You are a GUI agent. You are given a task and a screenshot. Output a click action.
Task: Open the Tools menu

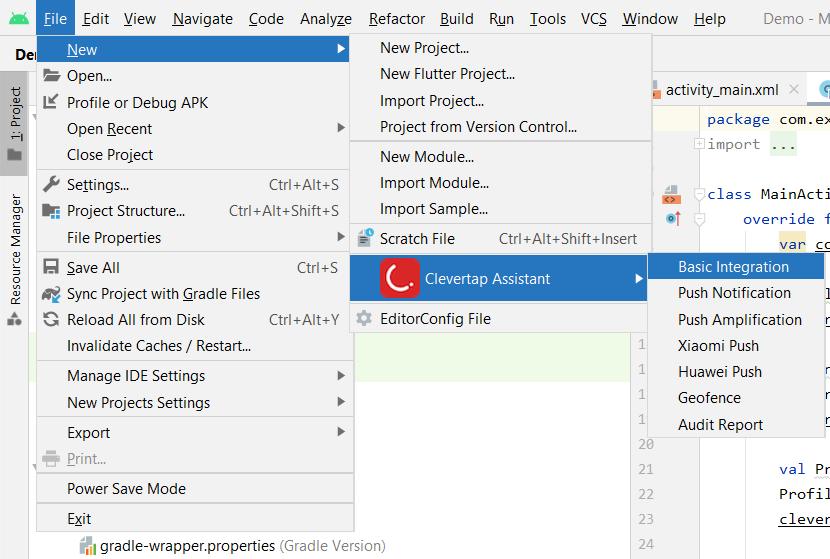548,19
